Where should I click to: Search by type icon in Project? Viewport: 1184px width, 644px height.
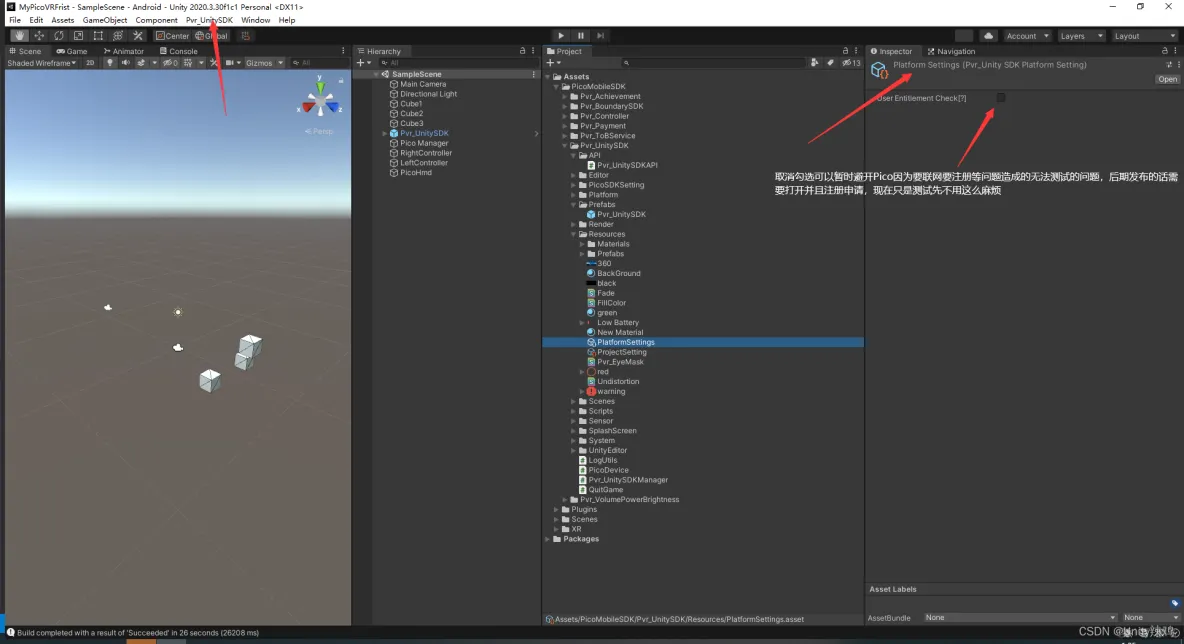tap(814, 63)
